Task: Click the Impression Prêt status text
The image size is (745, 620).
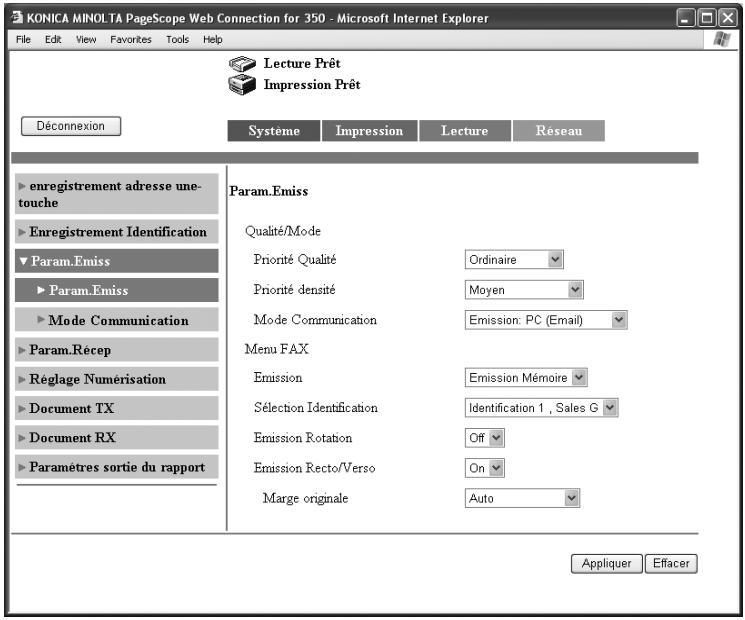Action: [x=312, y=85]
